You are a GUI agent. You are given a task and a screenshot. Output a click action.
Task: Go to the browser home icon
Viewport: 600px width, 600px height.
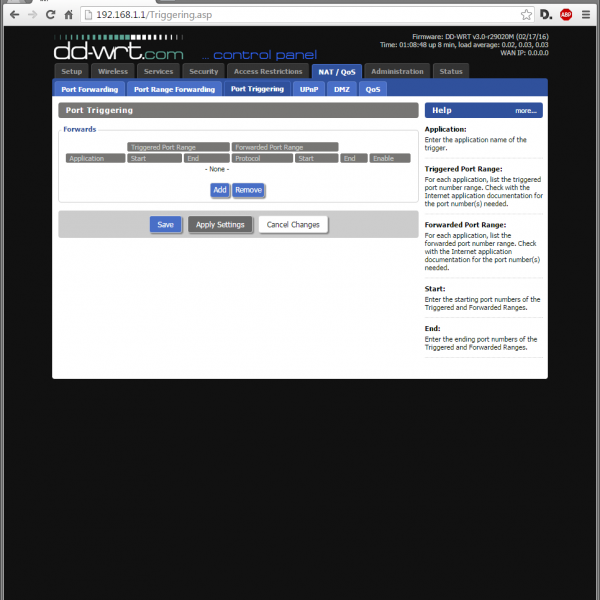[x=68, y=15]
